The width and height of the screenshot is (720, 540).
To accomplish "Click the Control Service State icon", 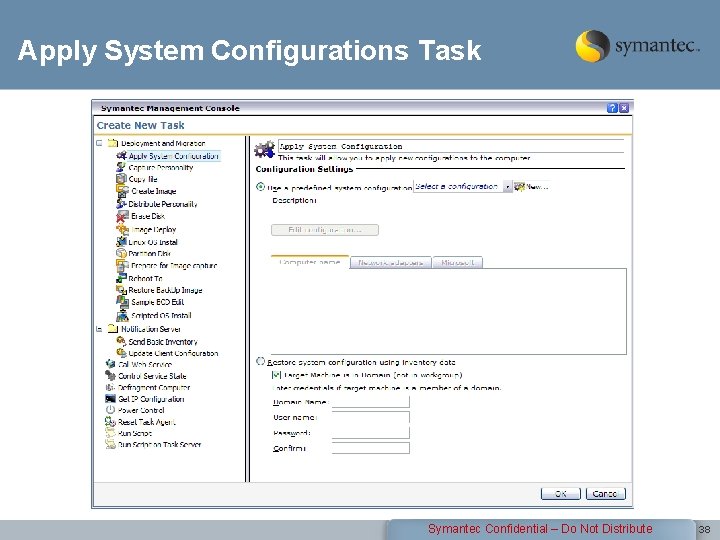I will (111, 376).
